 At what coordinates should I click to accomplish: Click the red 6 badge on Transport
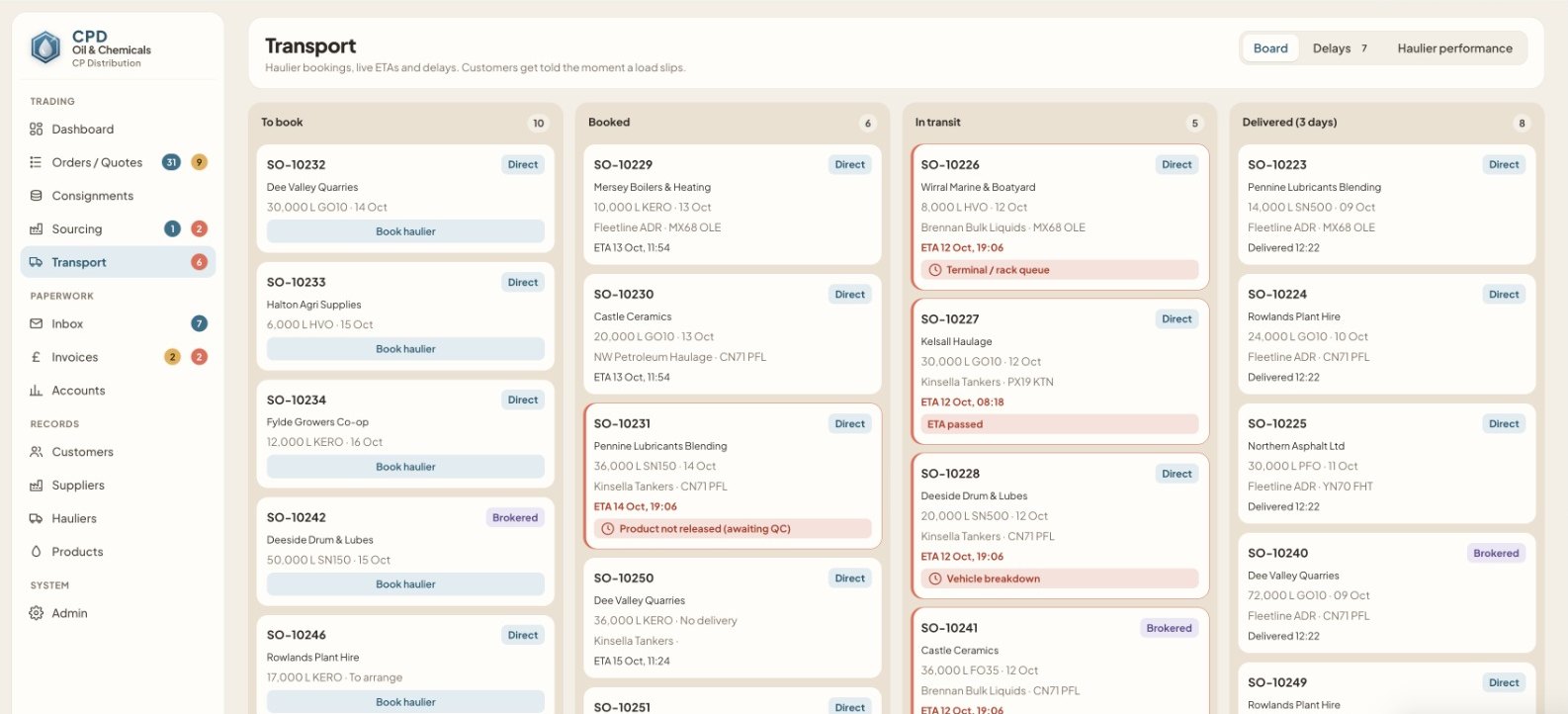(x=199, y=262)
